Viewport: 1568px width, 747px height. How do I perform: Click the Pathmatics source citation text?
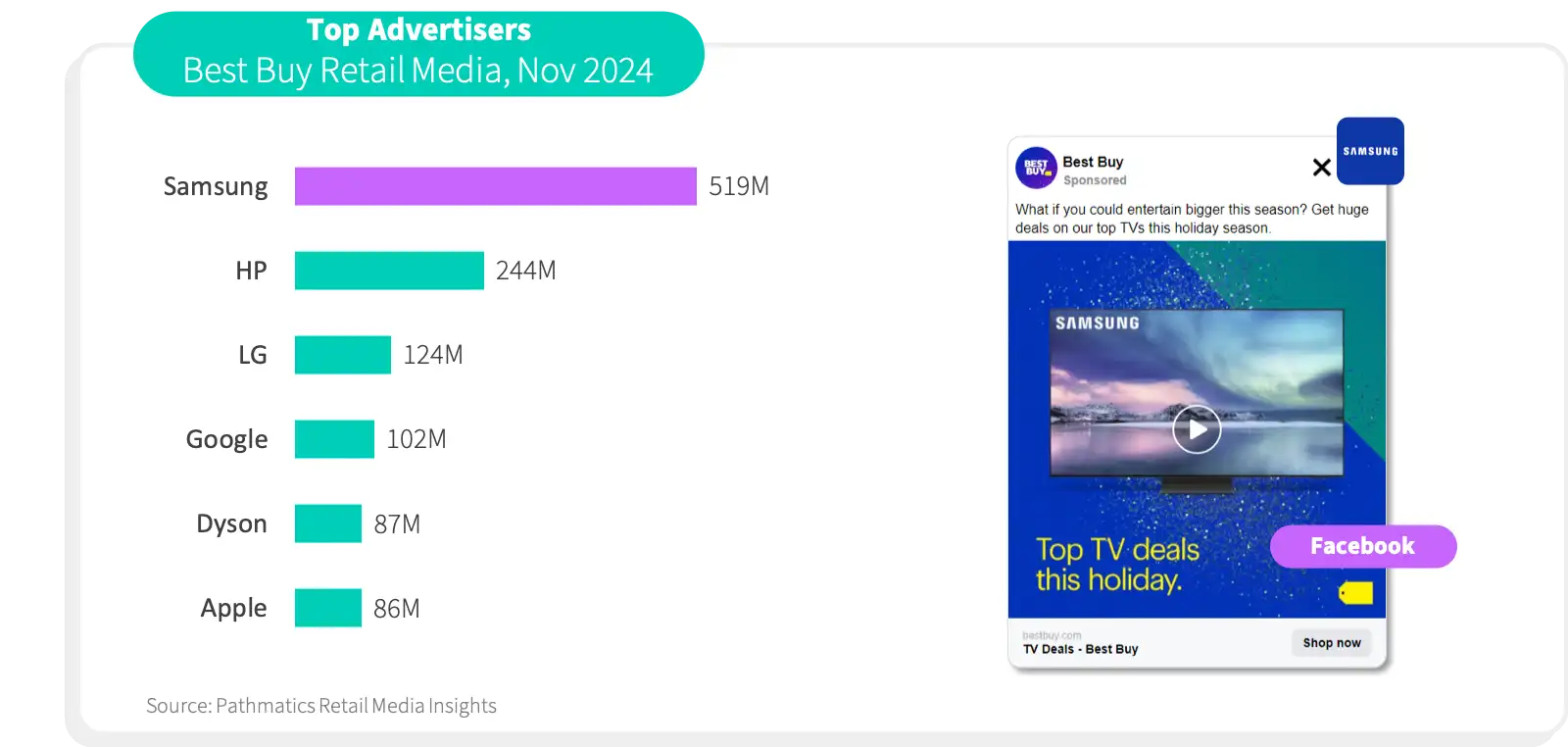pyautogui.click(x=321, y=706)
